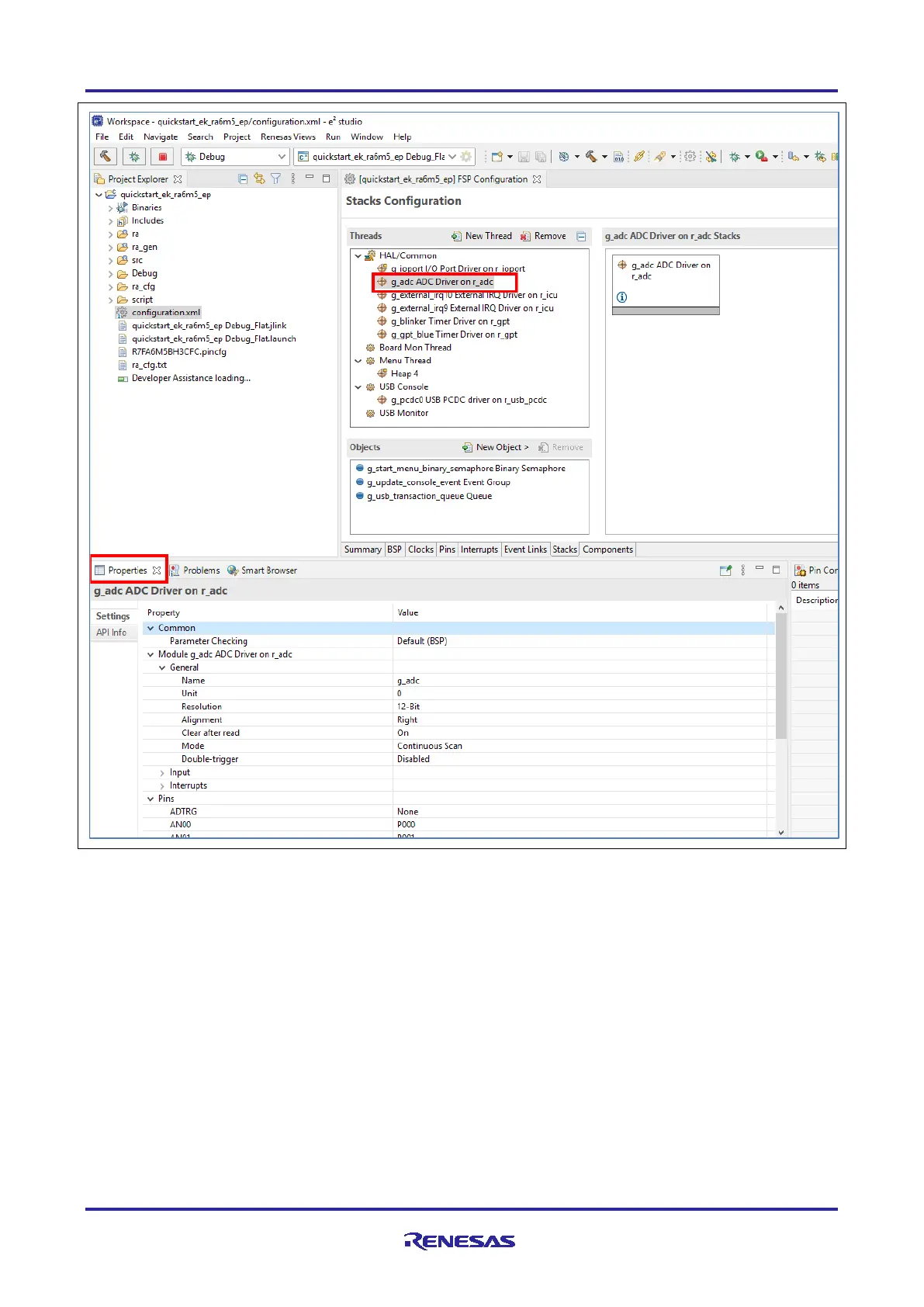Click the filter funnel icon in Project Explorer

(x=275, y=179)
